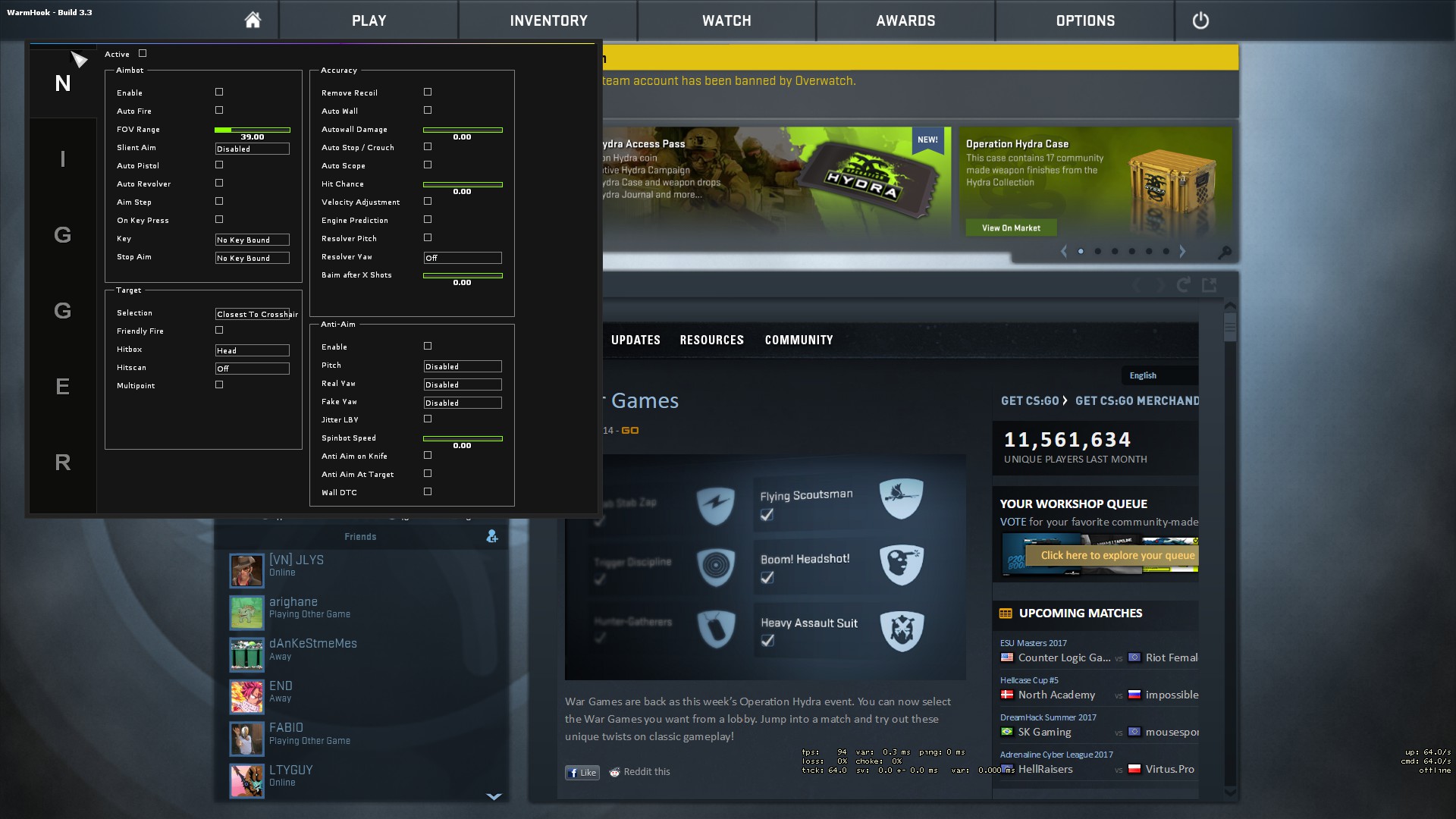This screenshot has height=819, width=1456.
Task: Open Anti-Aim Pitch dropdown
Action: coord(463,366)
